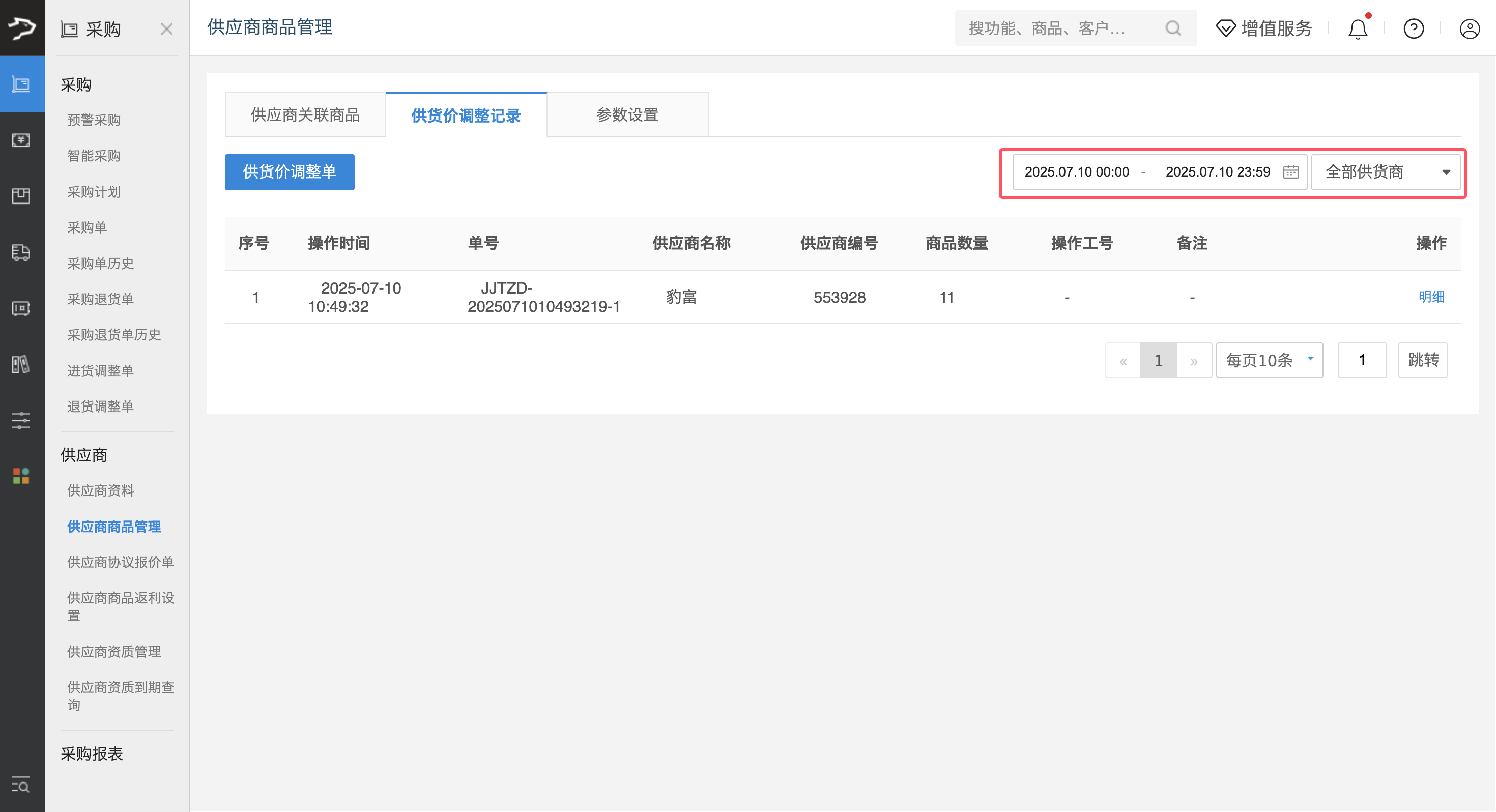Click 商品数量 column header

pyautogui.click(x=957, y=243)
